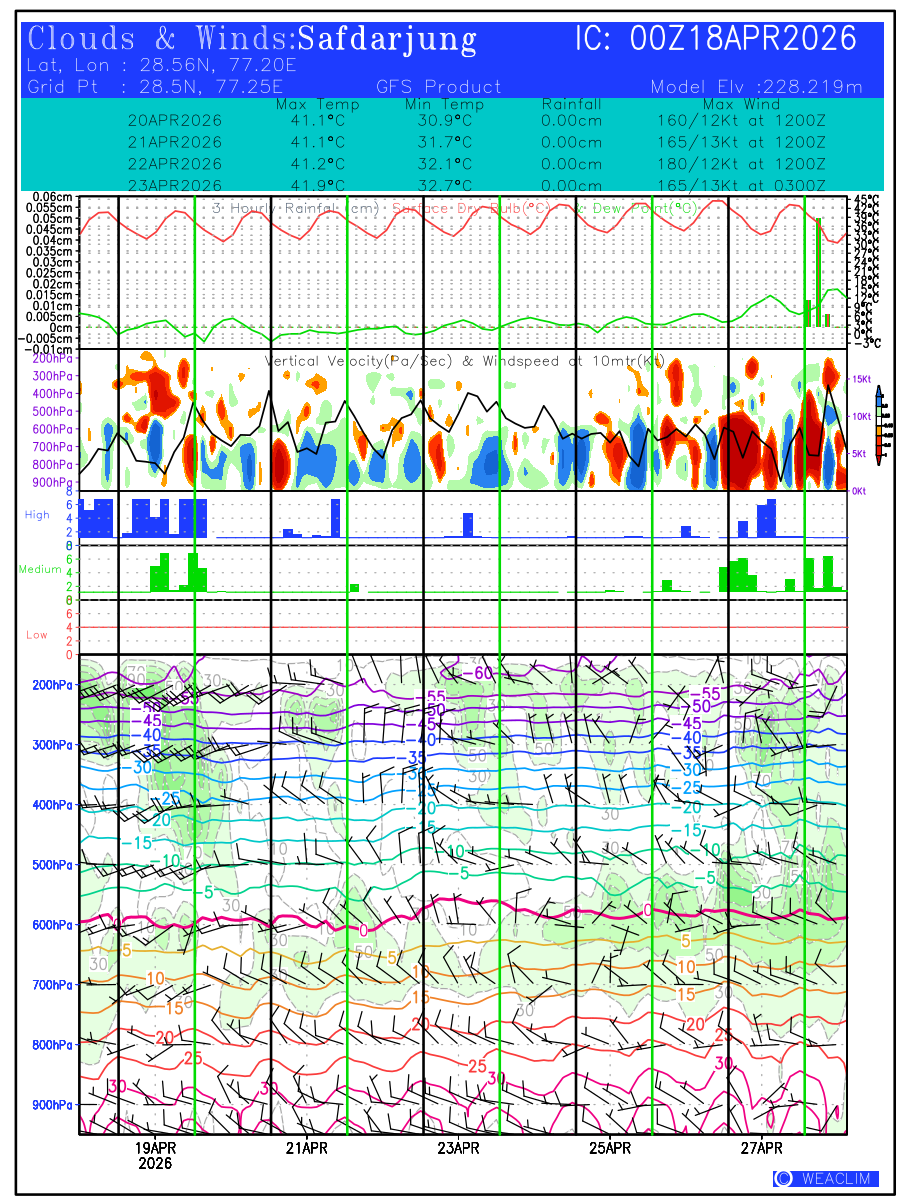Click the IC: 00Z18APR2026 initial condition text

[x=716, y=40]
